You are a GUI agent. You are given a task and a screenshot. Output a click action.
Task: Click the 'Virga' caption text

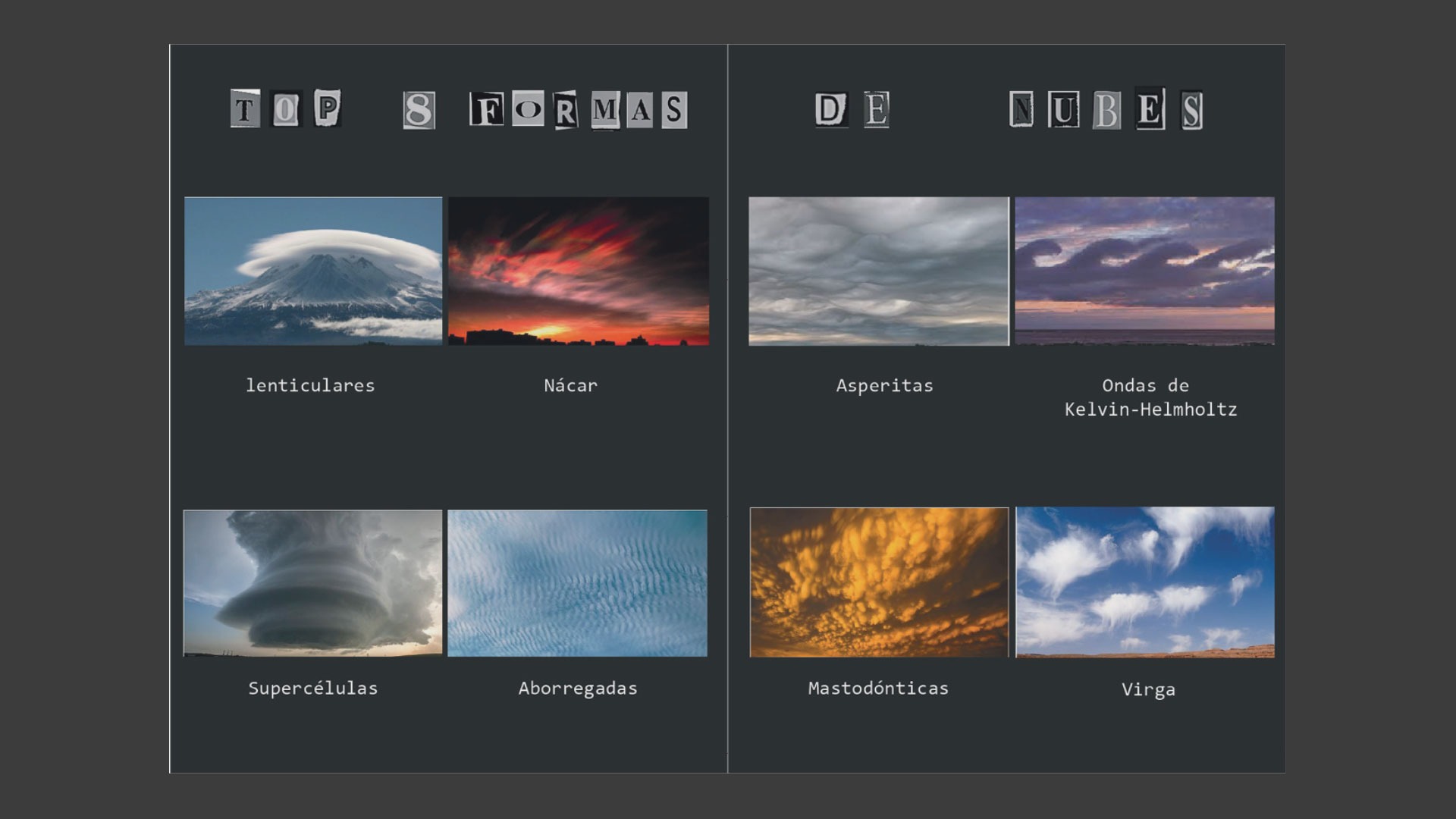[x=1148, y=689]
